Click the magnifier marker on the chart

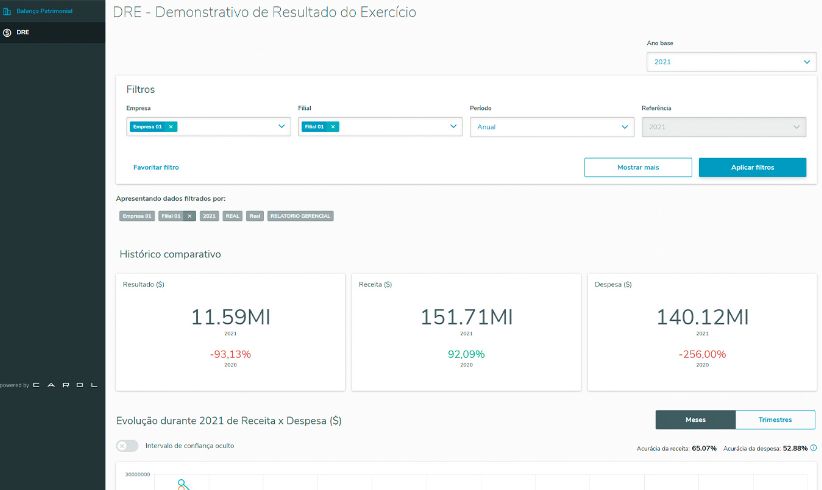point(183,484)
